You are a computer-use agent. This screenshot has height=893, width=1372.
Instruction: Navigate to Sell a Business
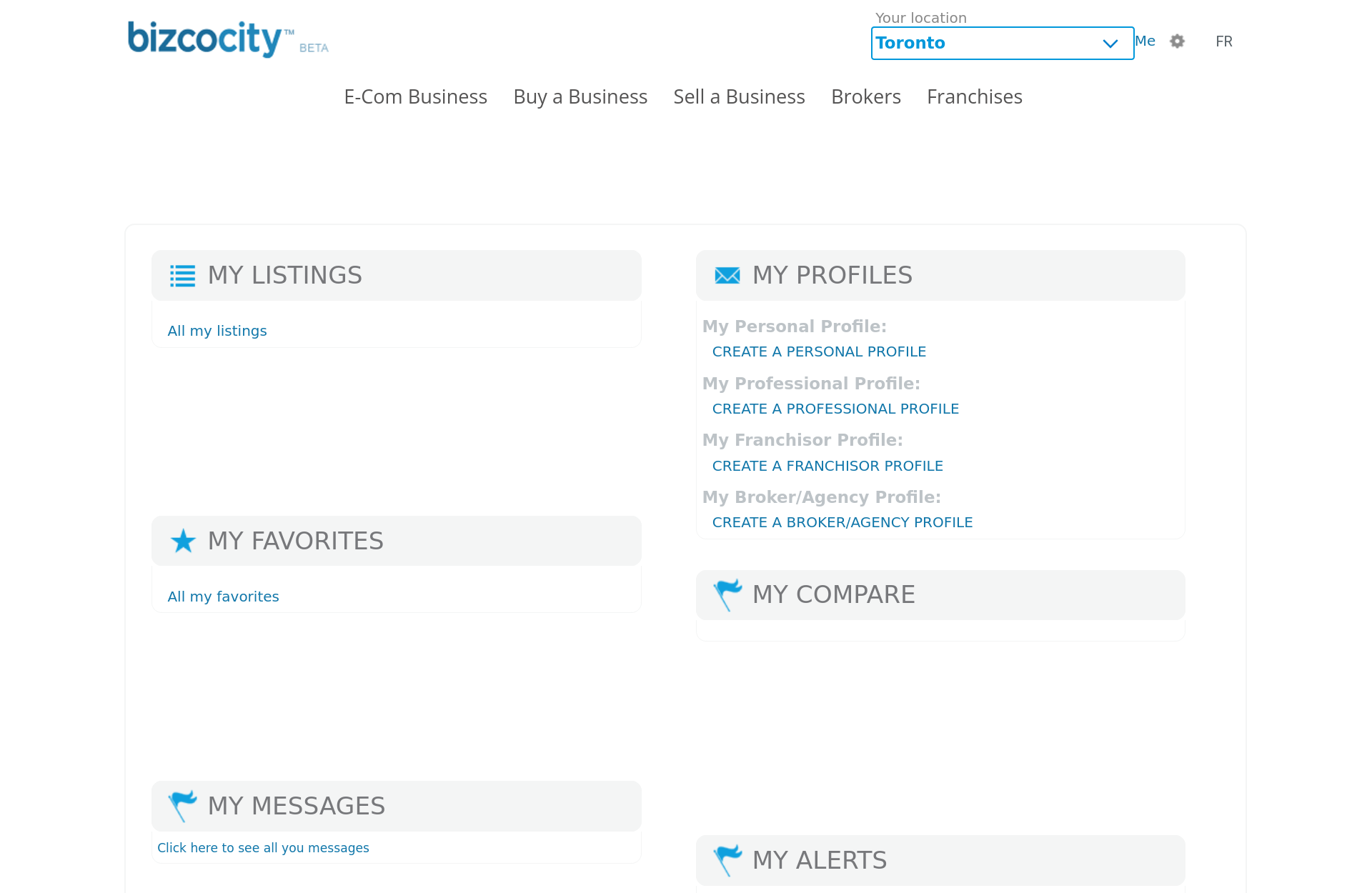739,96
